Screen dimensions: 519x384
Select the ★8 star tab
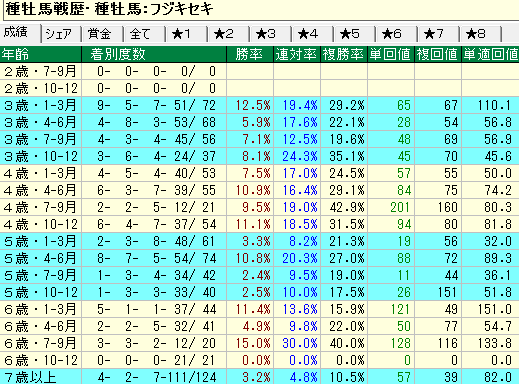(481, 34)
